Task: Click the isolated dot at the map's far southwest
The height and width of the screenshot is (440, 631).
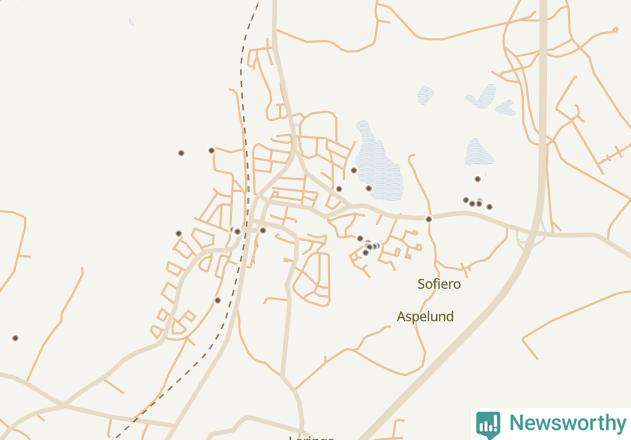Action: pyautogui.click(x=15, y=338)
